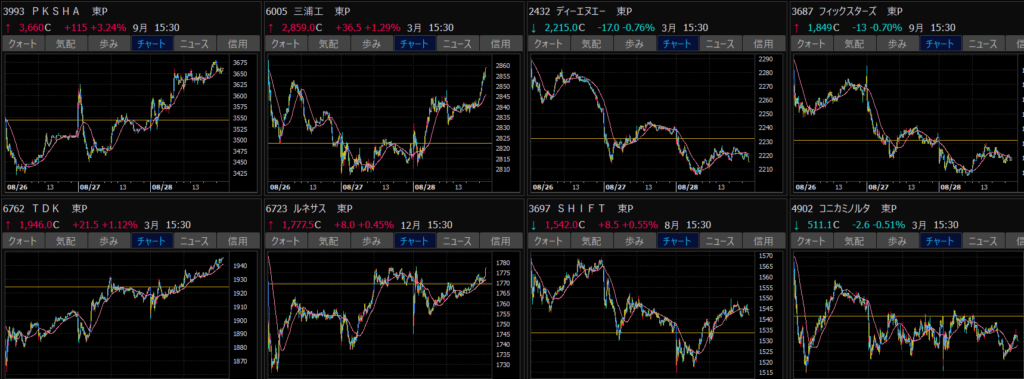Open the クォート tab in the PKSHA panel
1024x379 pixels.
[x=24, y=44]
